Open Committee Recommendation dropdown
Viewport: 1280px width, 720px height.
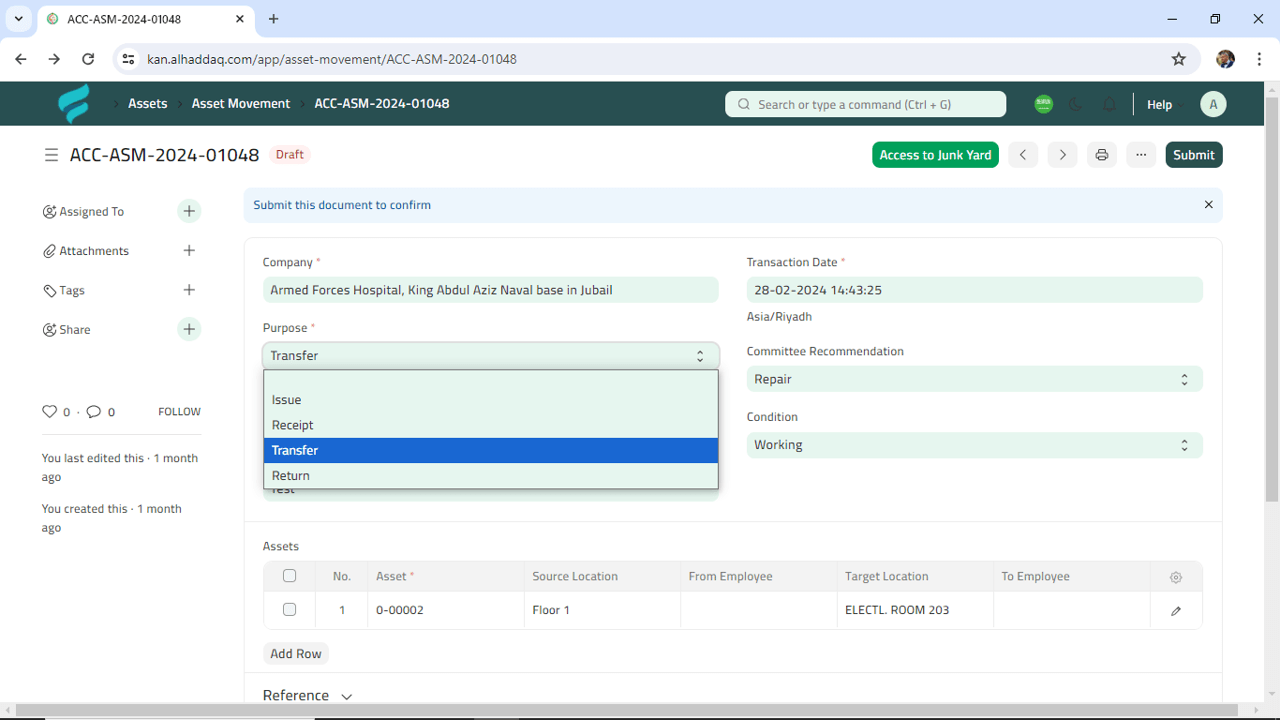[974, 380]
